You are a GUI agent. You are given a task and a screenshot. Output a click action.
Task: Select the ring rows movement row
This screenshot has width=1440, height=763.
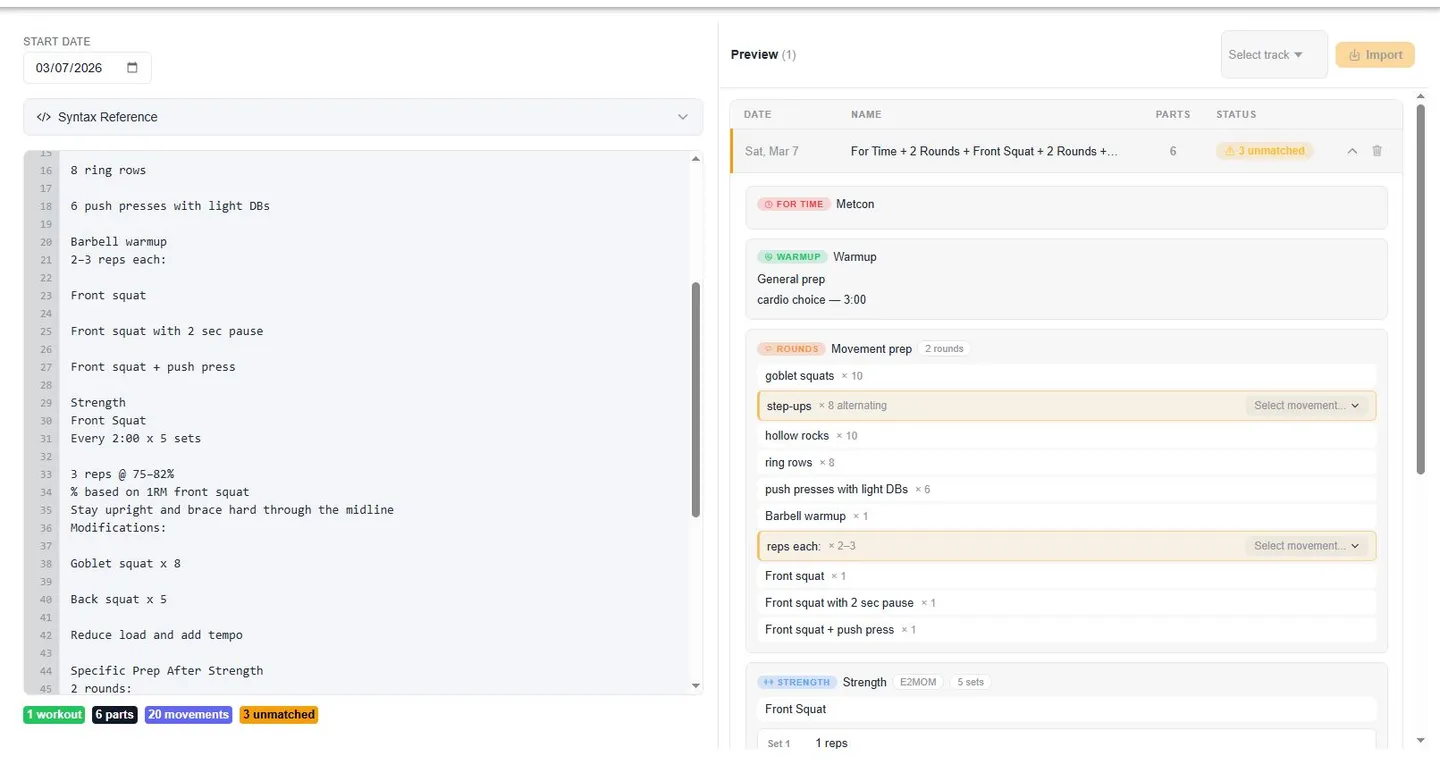(1066, 463)
